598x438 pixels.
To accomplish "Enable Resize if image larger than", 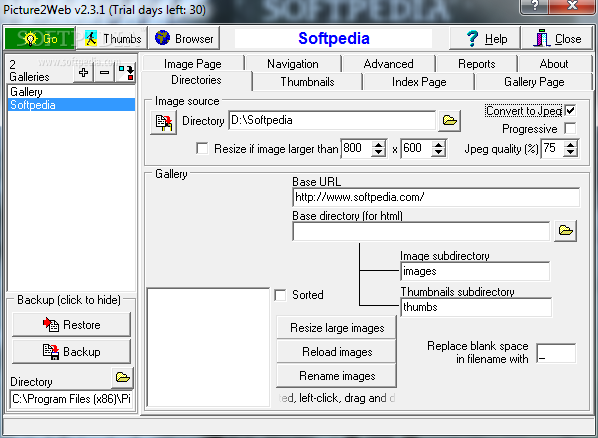I will 202,148.
